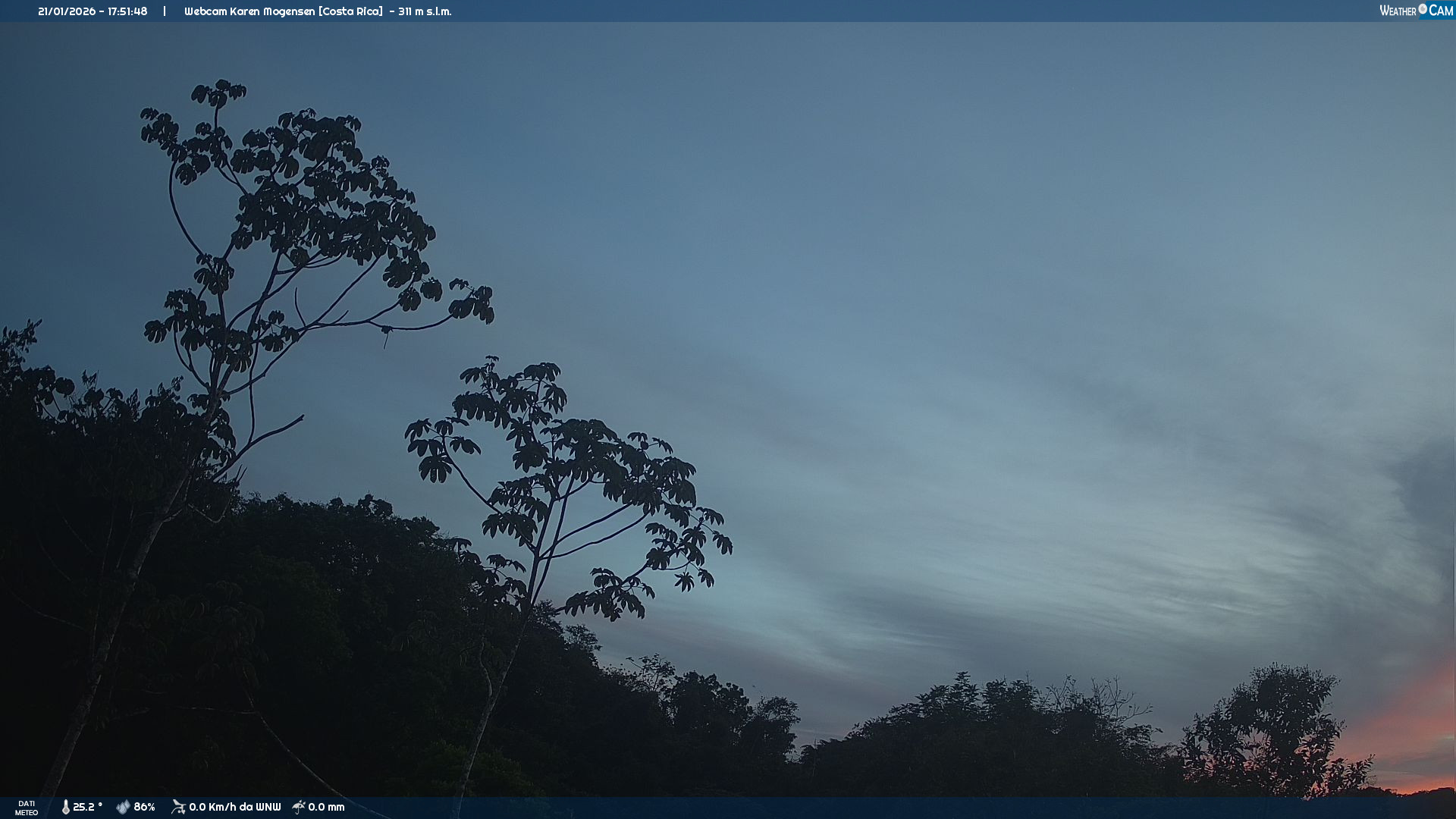This screenshot has height=819, width=1456.
Task: Click the rain umbrella precipitation icon
Action: [x=299, y=807]
